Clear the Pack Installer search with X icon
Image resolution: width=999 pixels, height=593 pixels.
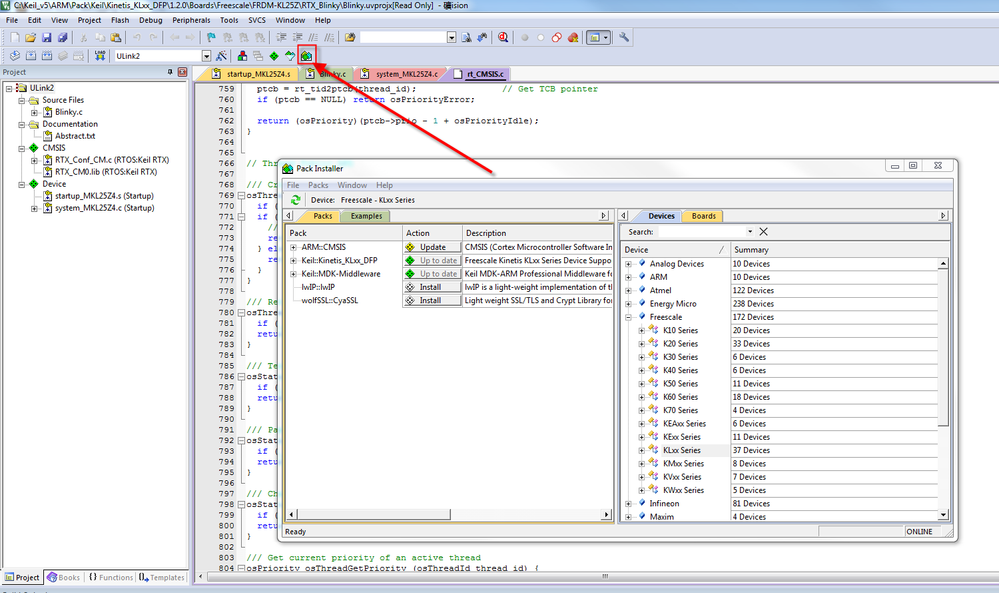[763, 232]
